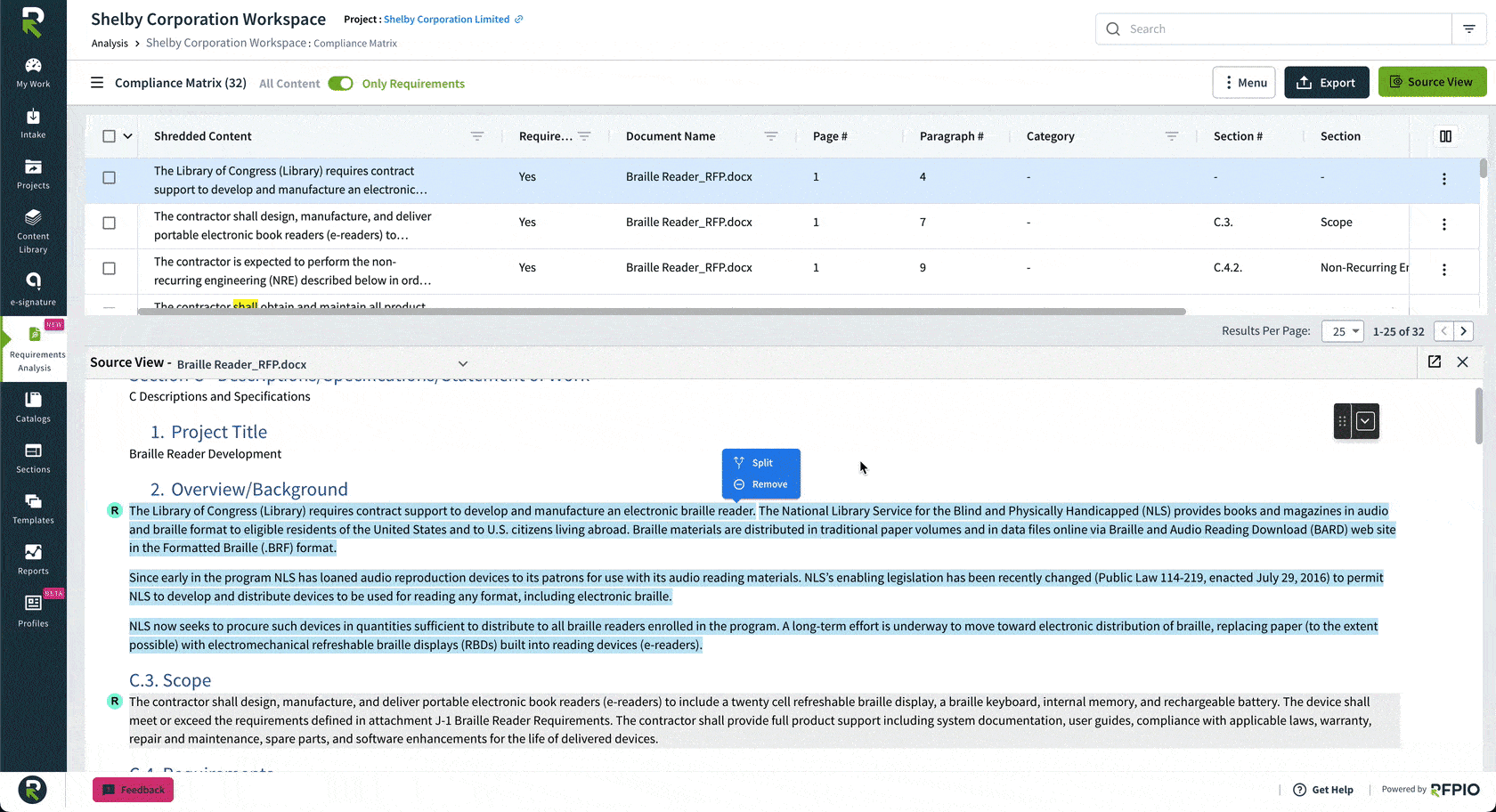
Task: Click the R marker beside Scope paragraph
Action: tap(114, 701)
